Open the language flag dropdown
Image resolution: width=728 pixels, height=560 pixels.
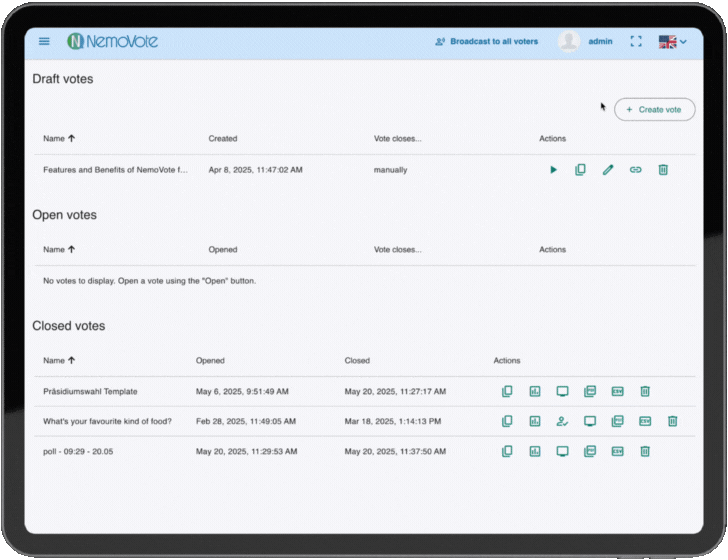click(x=673, y=41)
